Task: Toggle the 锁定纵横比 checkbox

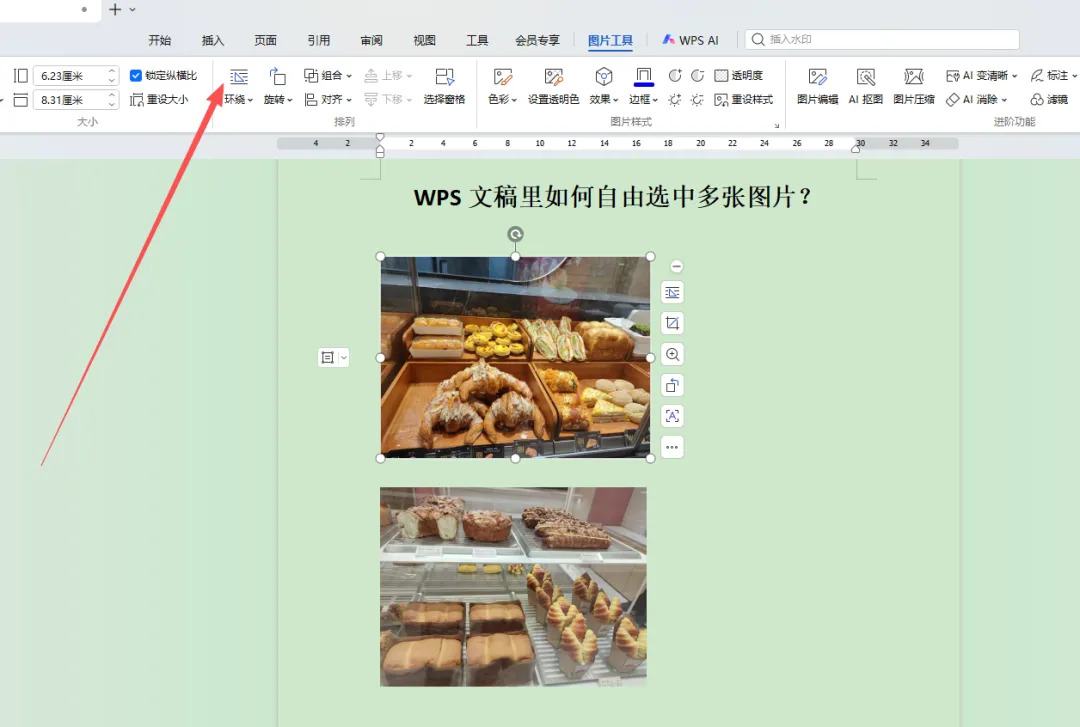Action: [136, 75]
